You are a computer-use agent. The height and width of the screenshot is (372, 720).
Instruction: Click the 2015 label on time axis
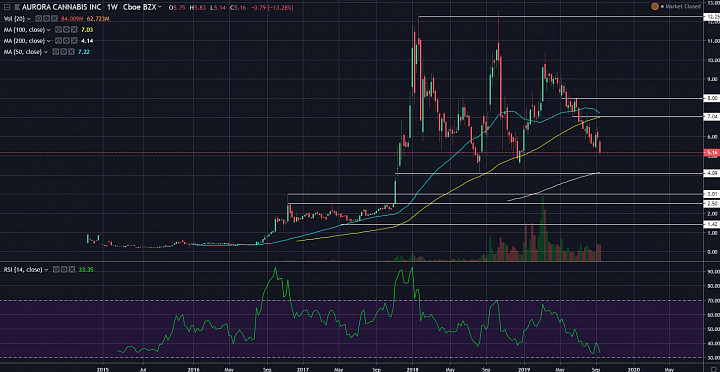[x=103, y=368]
